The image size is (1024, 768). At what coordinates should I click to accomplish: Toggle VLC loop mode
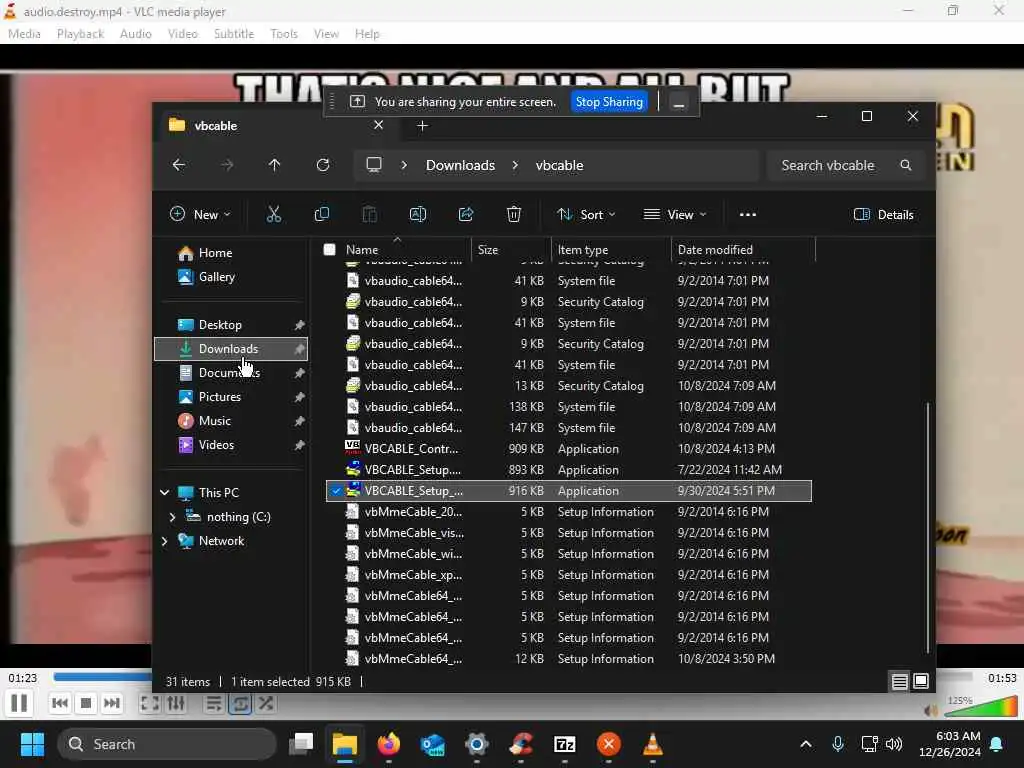coord(240,703)
